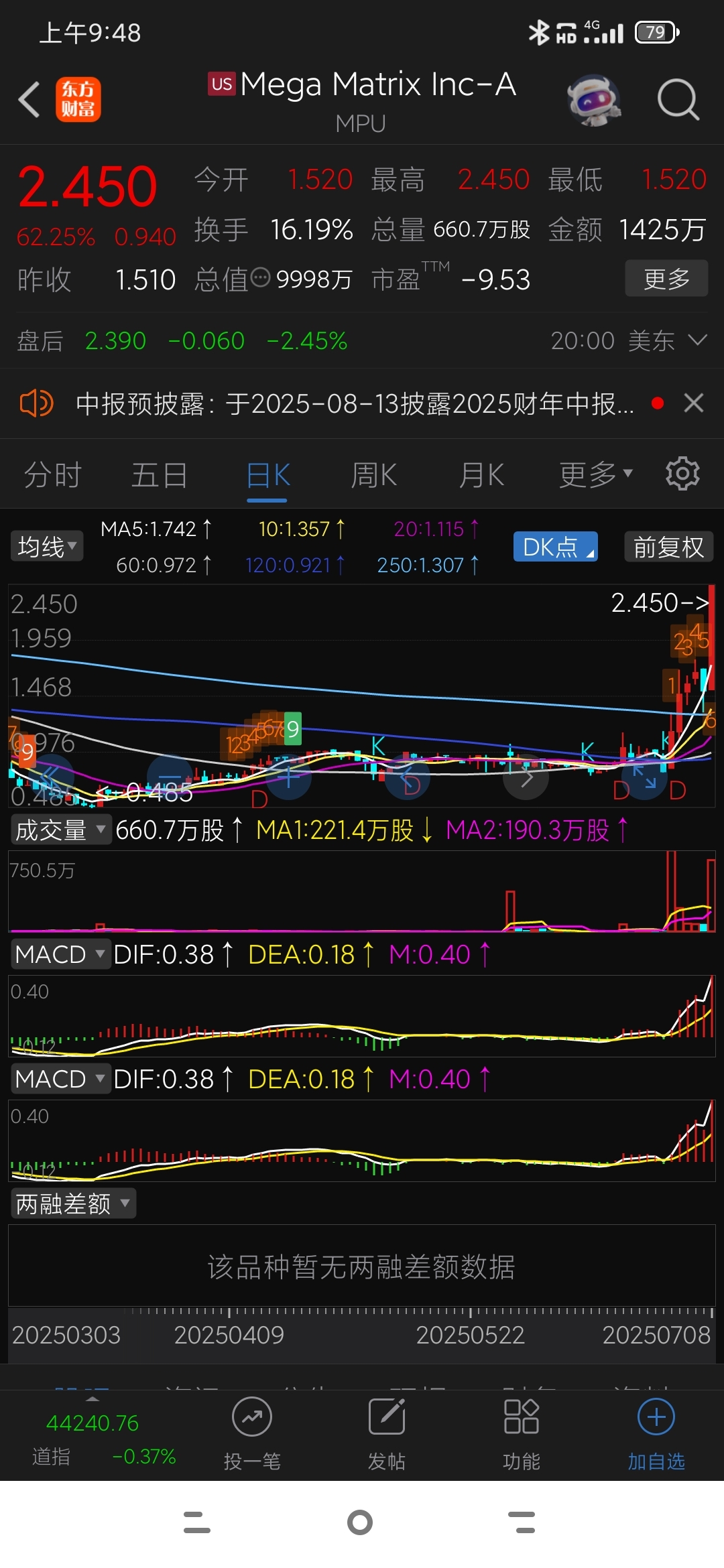Tap the 更多 quote details button
724x1568 pixels.
pos(666,278)
